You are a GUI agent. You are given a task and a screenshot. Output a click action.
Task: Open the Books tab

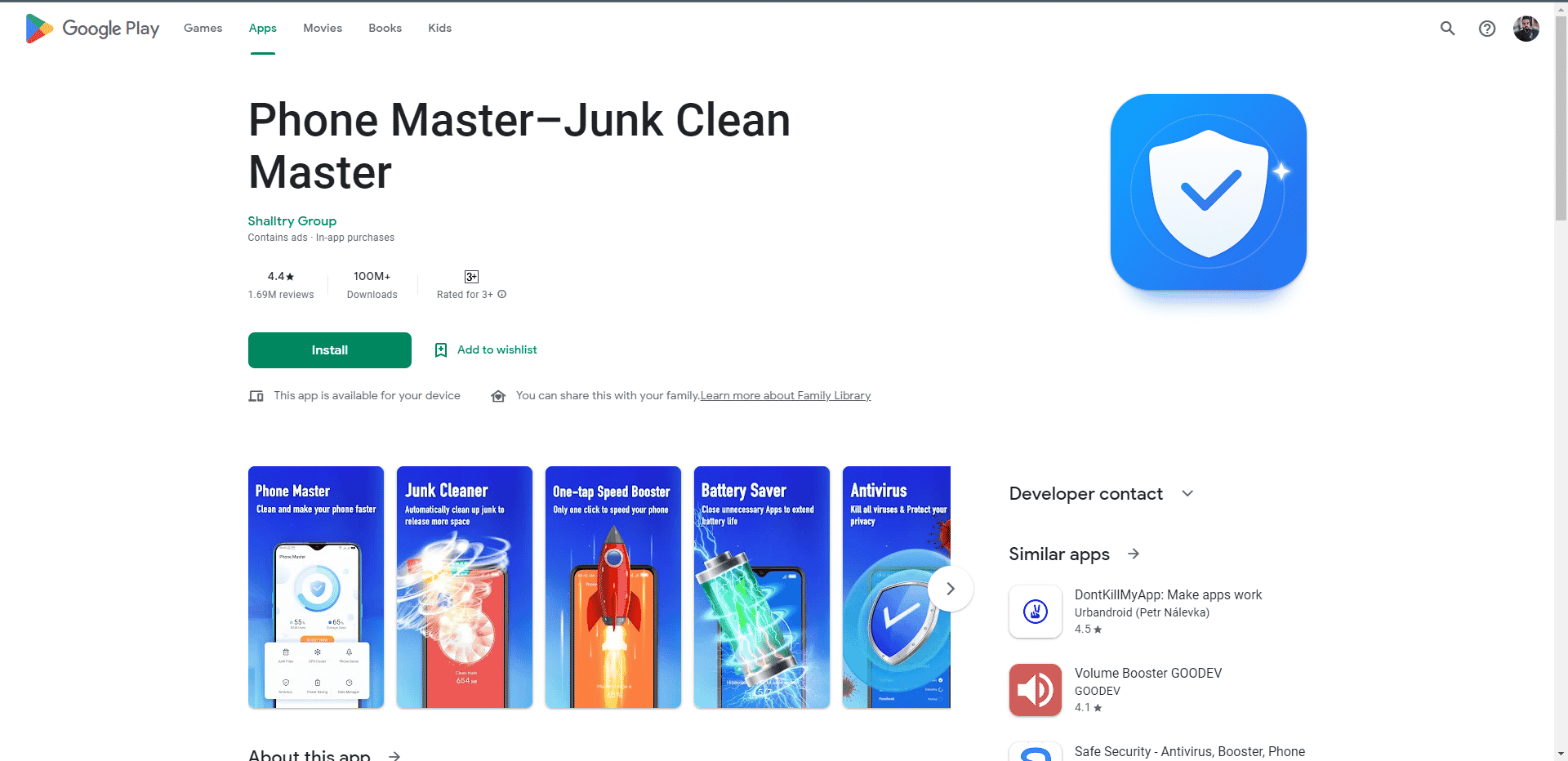[x=385, y=28]
